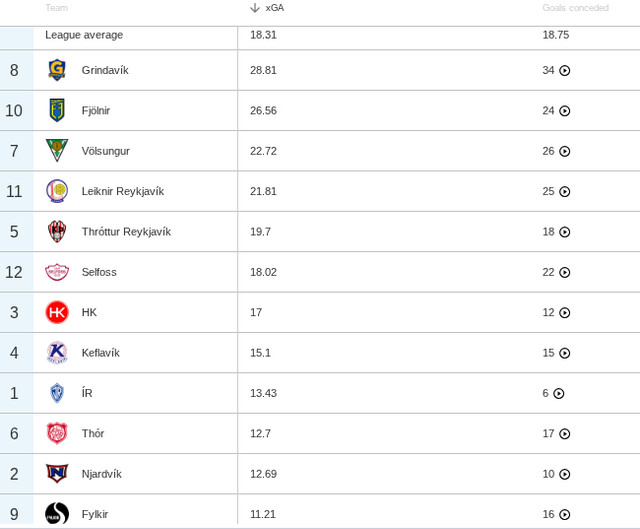Expand HK's 12 goals conceded details

click(565, 313)
